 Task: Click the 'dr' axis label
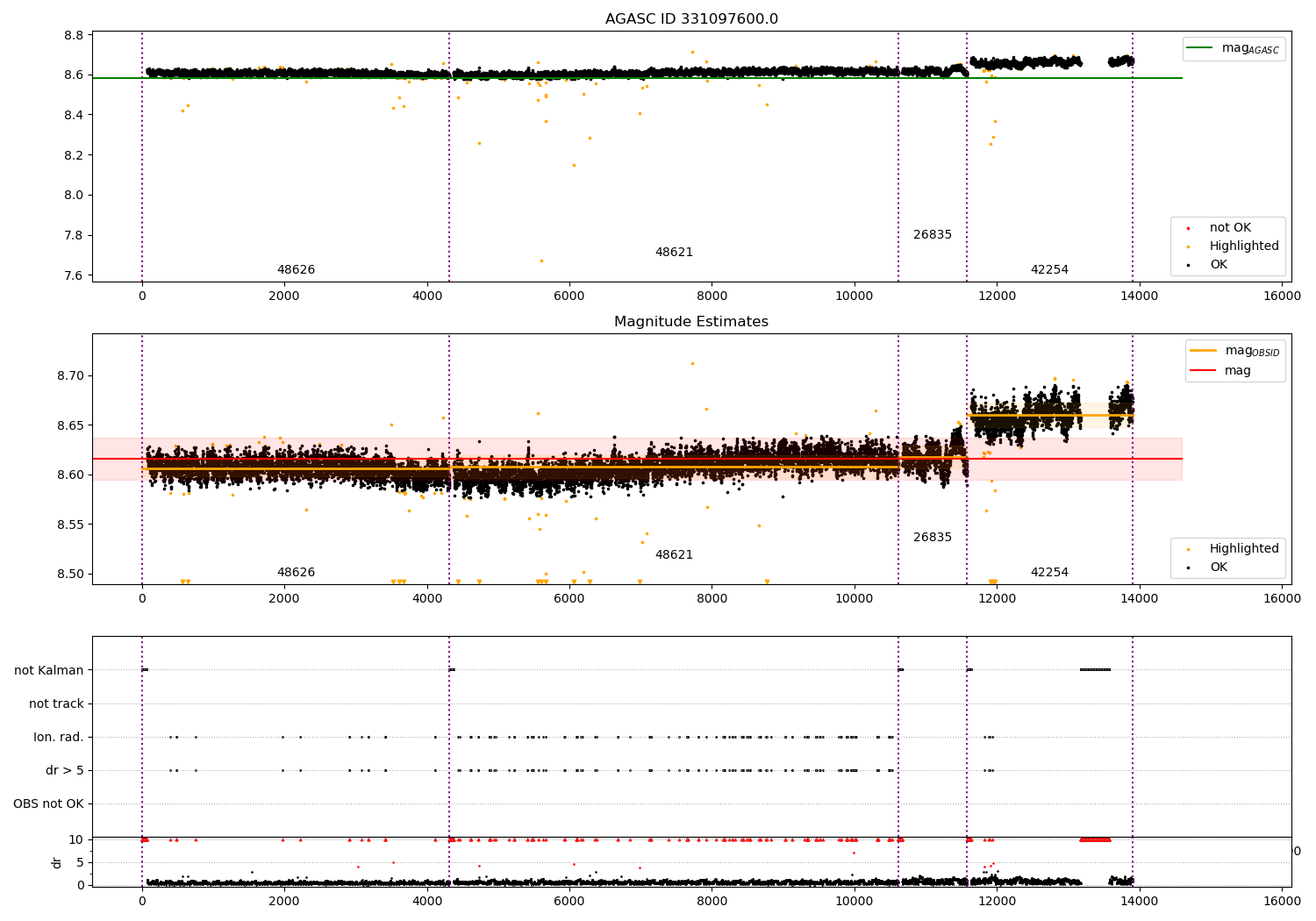coord(57,862)
